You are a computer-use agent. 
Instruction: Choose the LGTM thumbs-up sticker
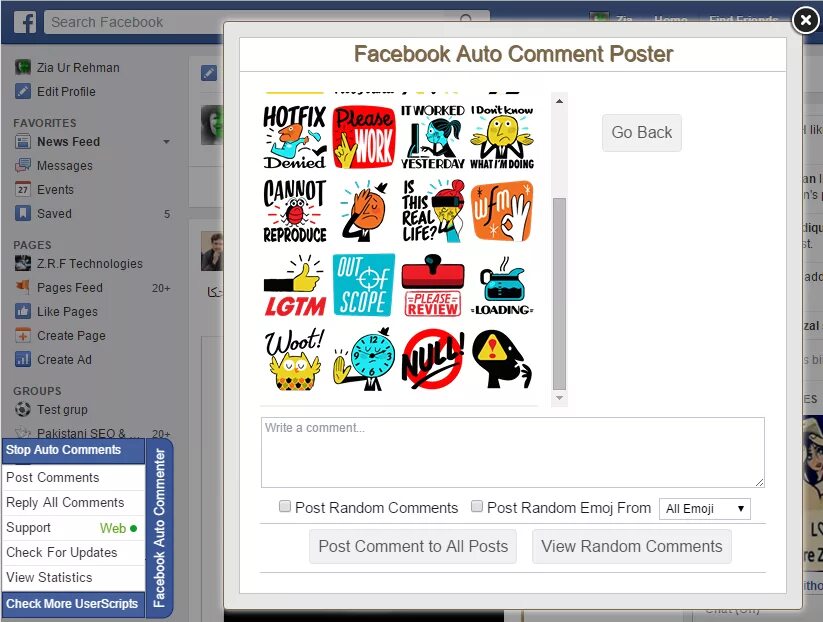(294, 286)
